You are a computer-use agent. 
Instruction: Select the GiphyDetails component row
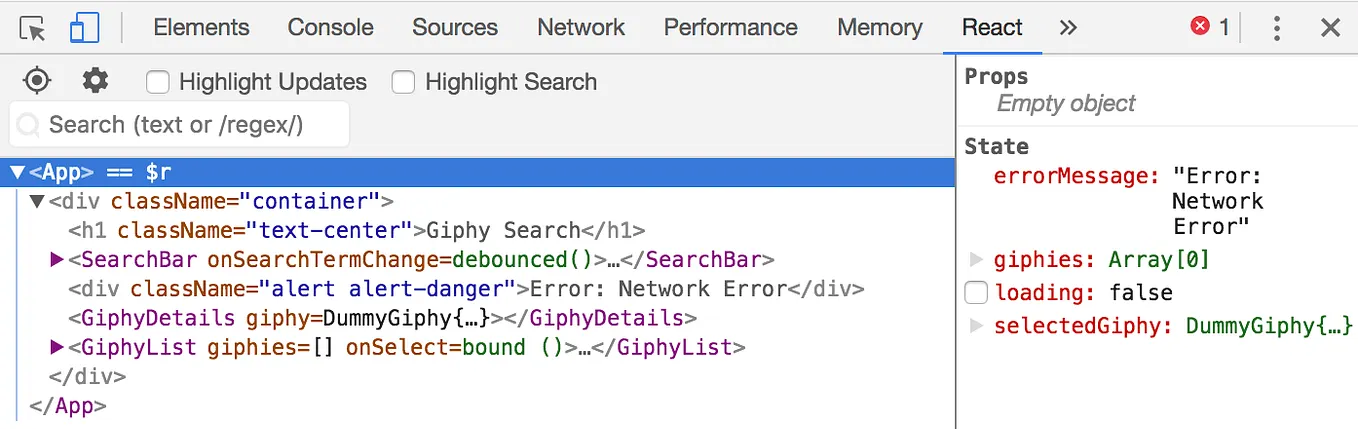(382, 319)
